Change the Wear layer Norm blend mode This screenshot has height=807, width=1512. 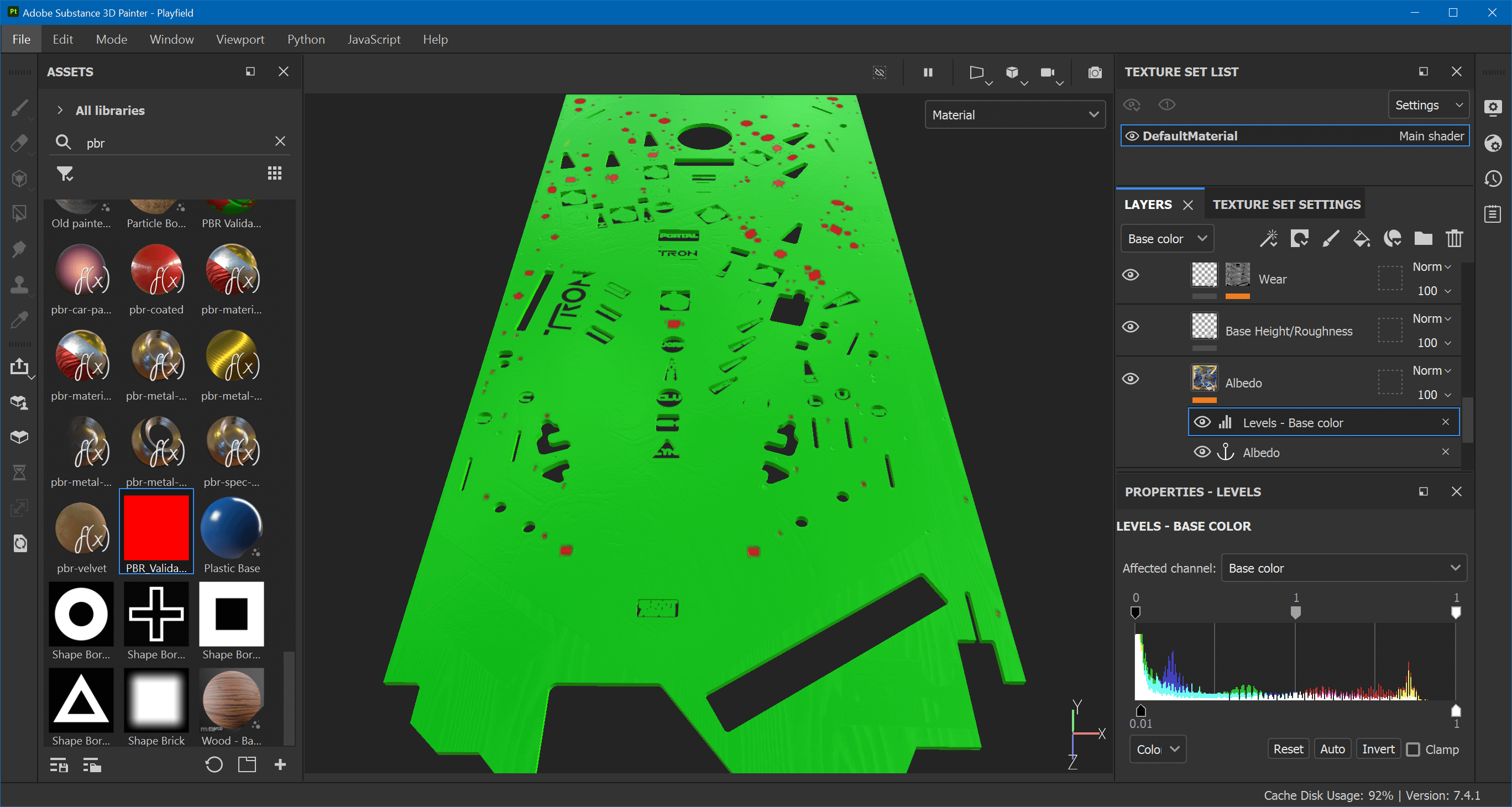pos(1432,266)
